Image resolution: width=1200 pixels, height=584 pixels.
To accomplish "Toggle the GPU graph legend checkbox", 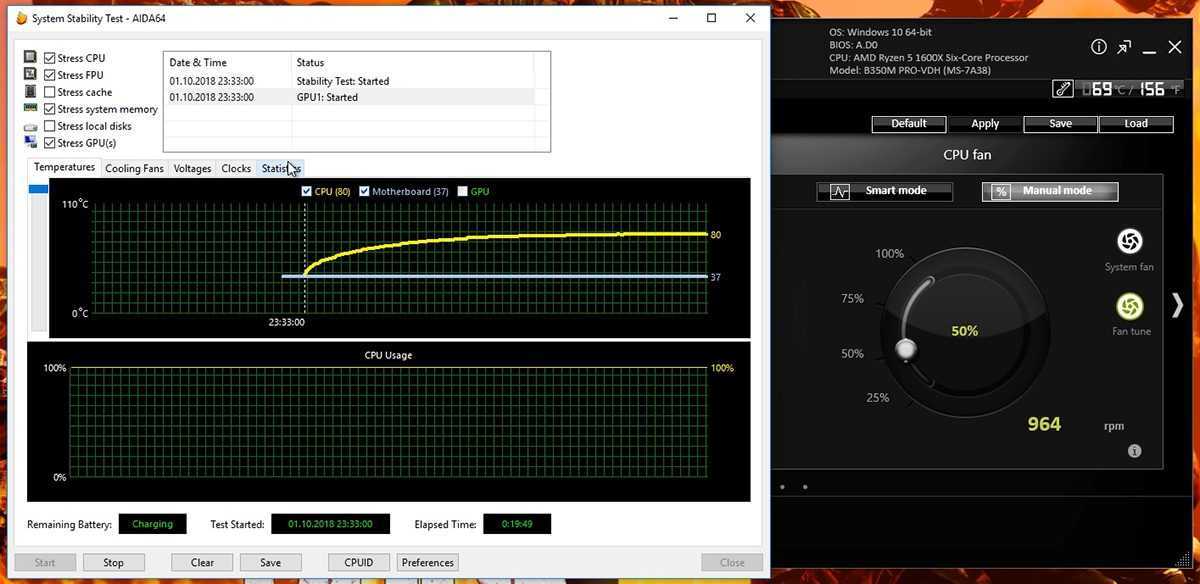I will tap(463, 191).
